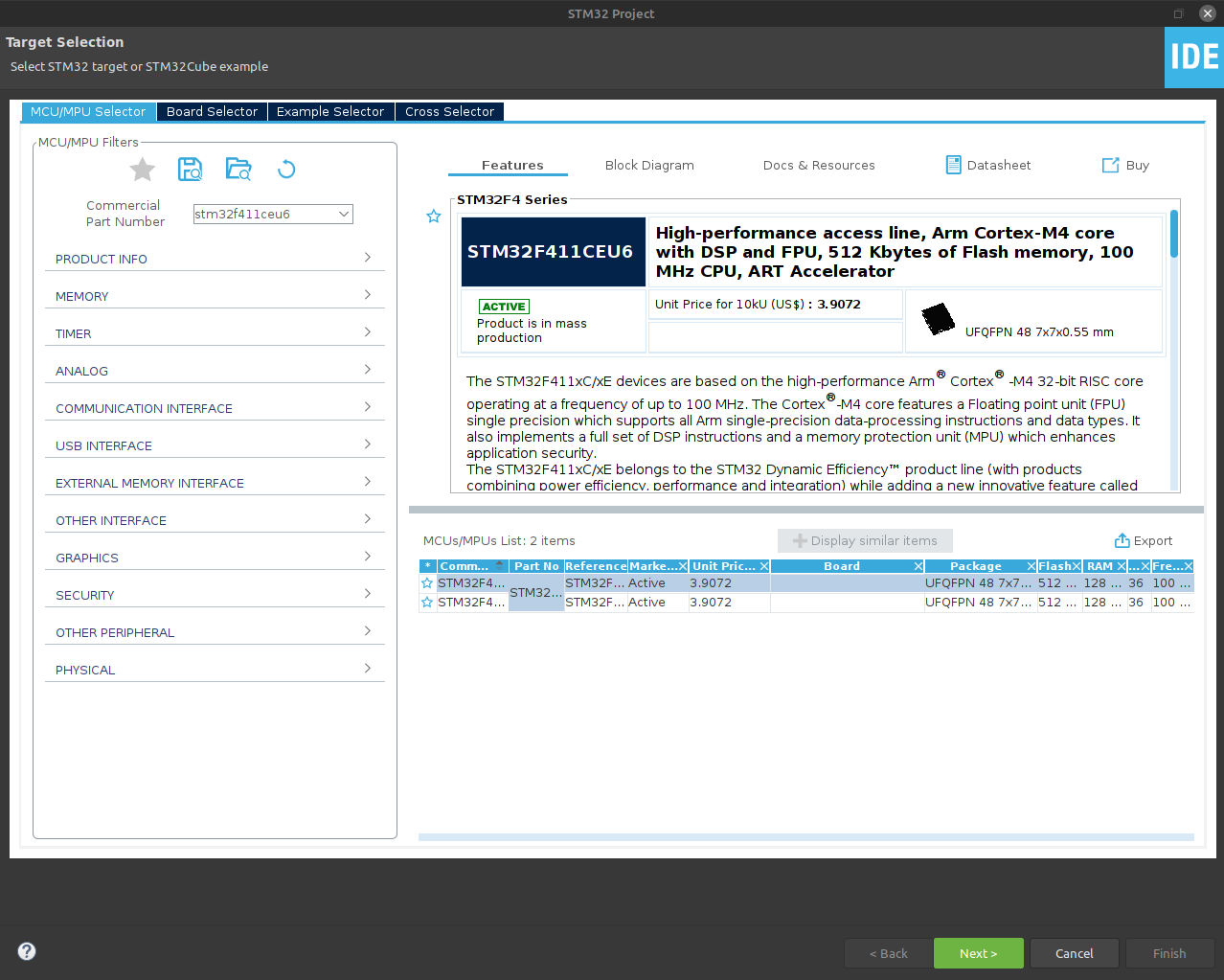This screenshot has height=980, width=1224.
Task: Toggle favorite star on second list row
Action: pos(427,603)
